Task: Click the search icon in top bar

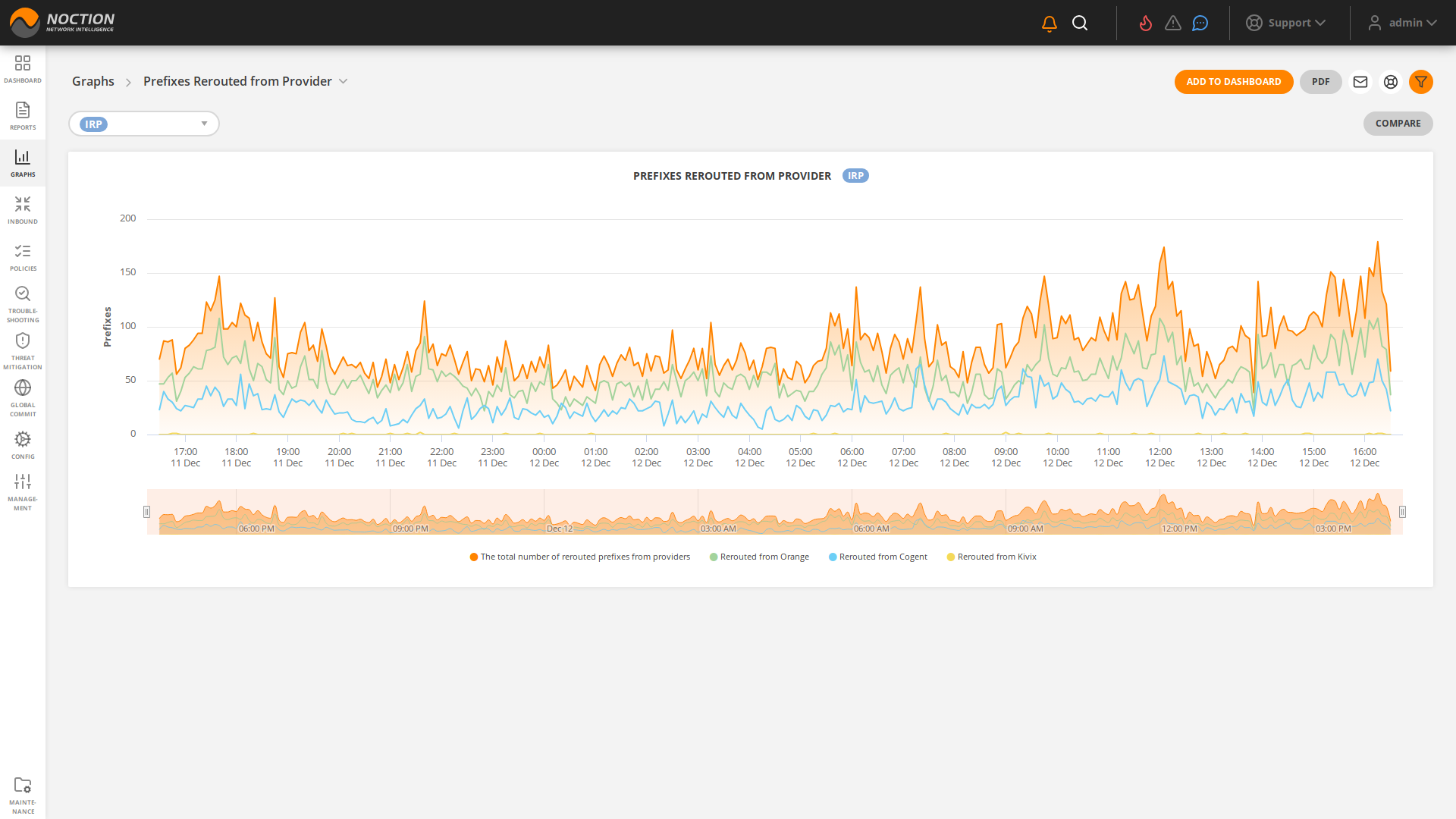Action: click(x=1080, y=22)
